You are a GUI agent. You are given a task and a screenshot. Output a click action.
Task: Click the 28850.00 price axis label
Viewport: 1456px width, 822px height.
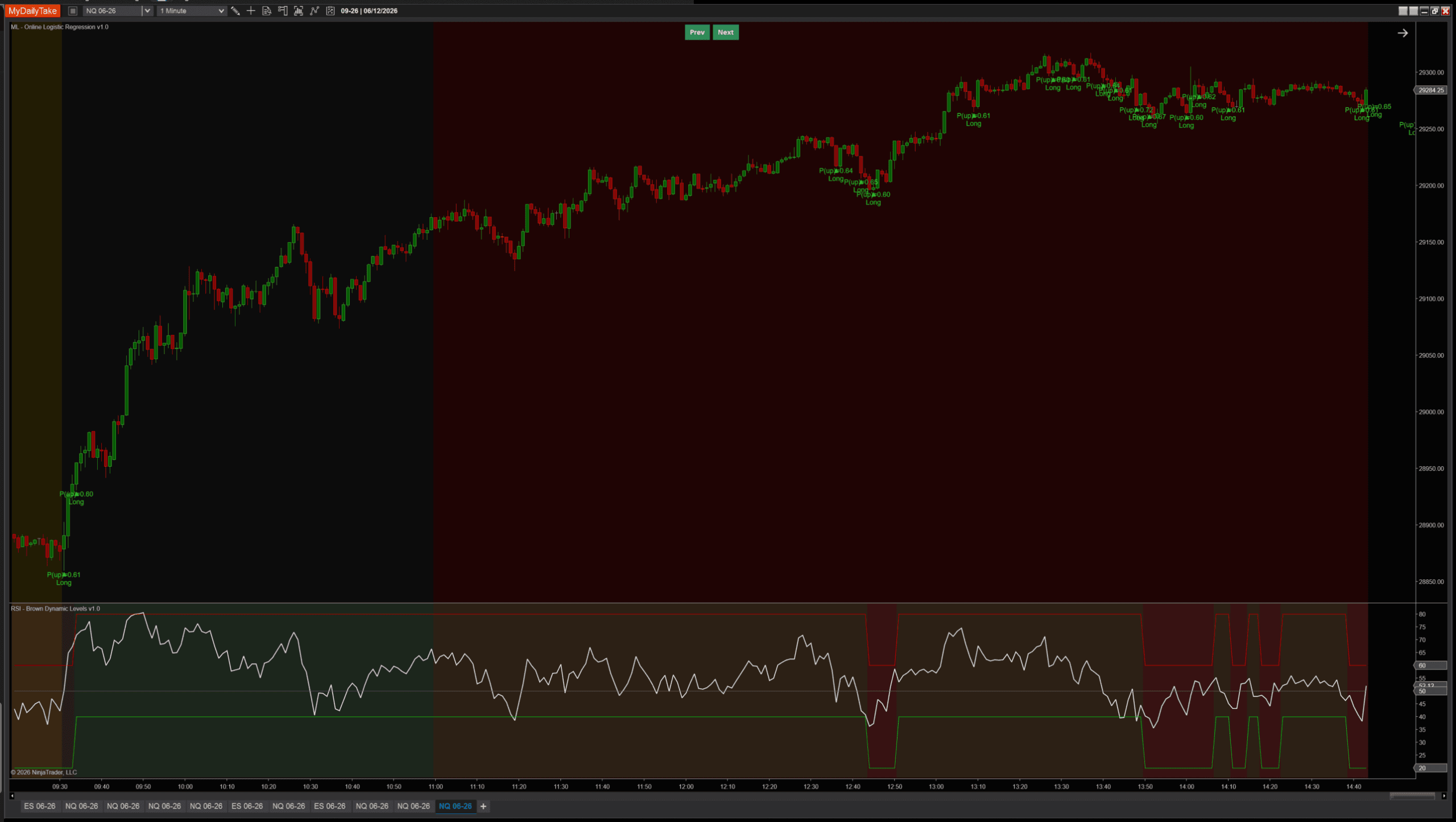tap(1431, 582)
